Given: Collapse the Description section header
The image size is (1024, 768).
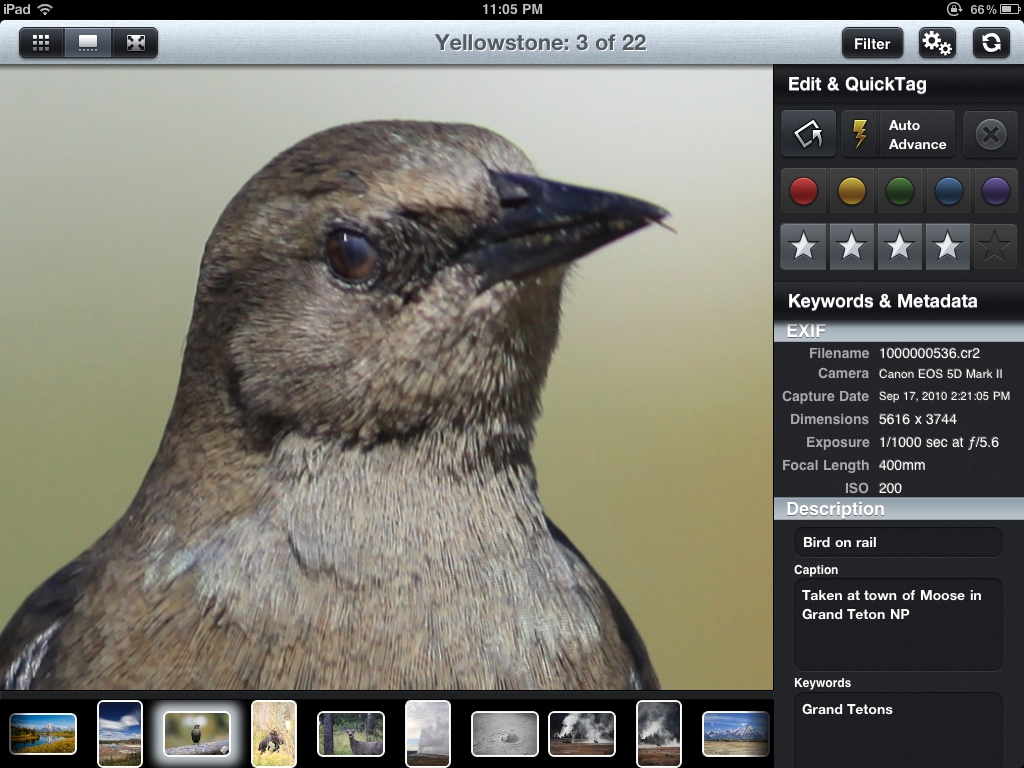Looking at the screenshot, I should point(898,509).
